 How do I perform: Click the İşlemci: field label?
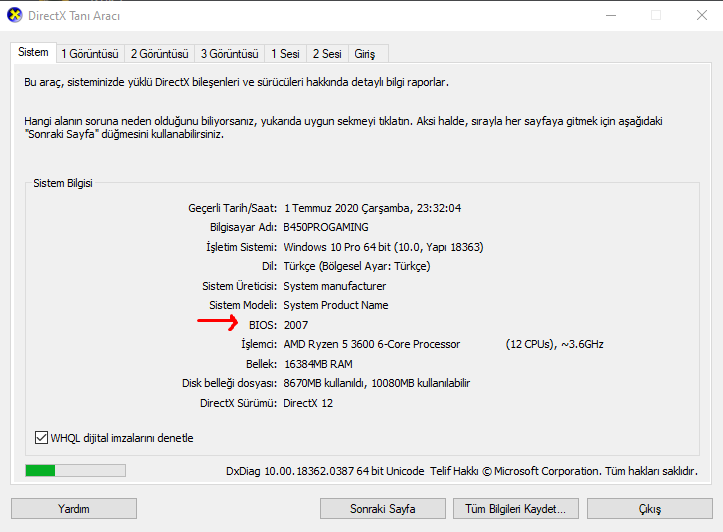[259, 344]
